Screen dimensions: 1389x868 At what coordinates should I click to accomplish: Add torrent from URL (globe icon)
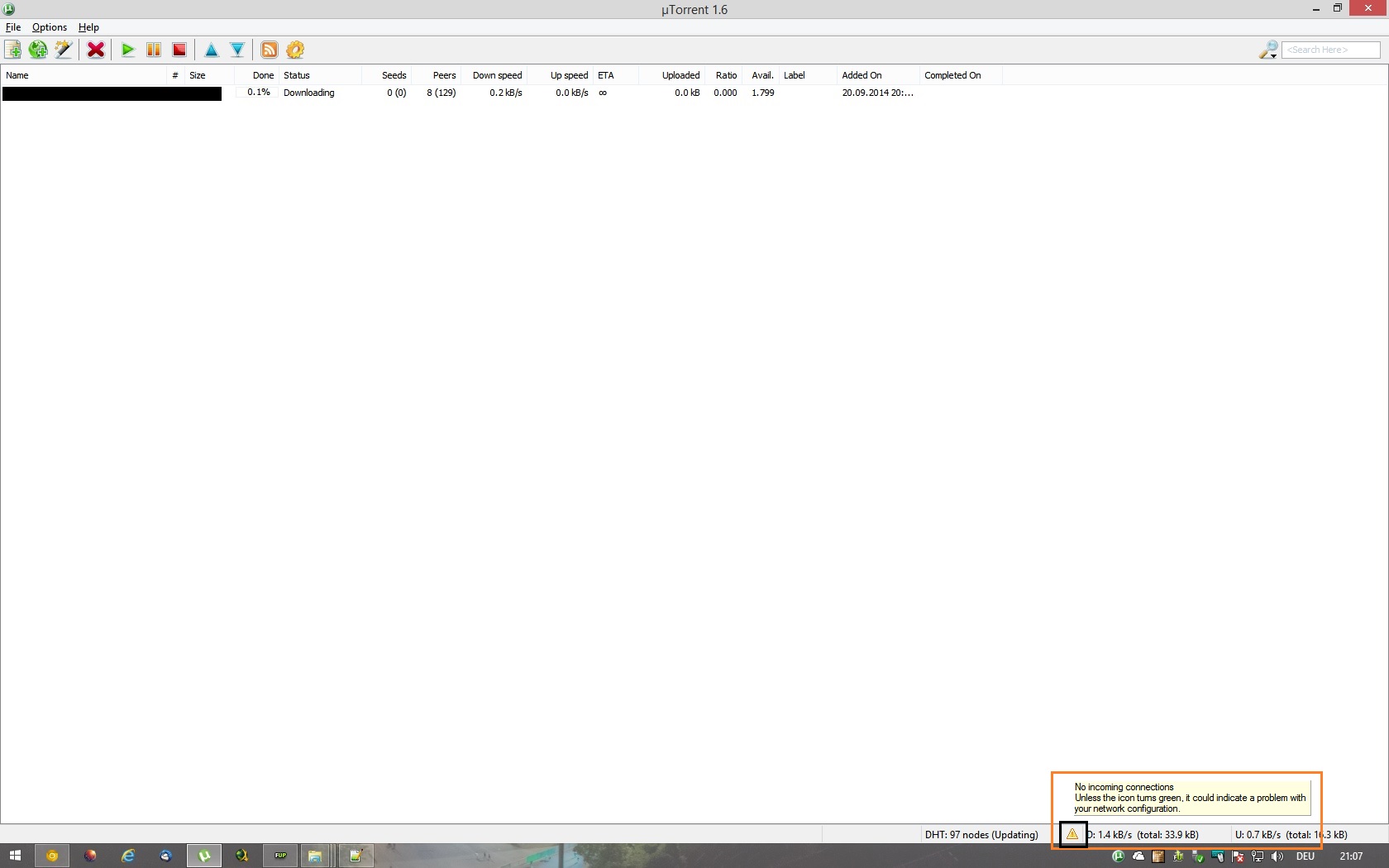tap(38, 50)
